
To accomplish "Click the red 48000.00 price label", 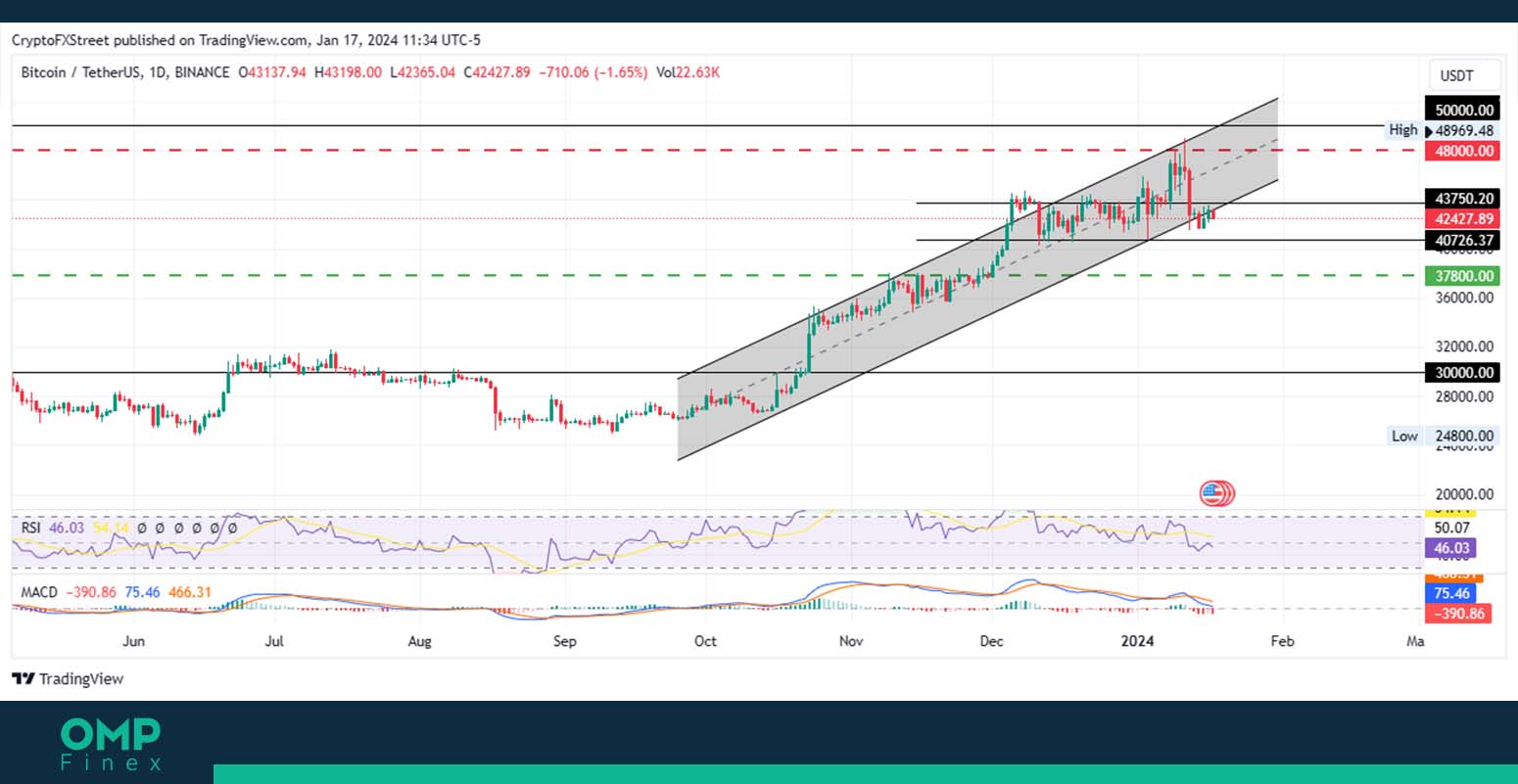I will pyautogui.click(x=1463, y=151).
